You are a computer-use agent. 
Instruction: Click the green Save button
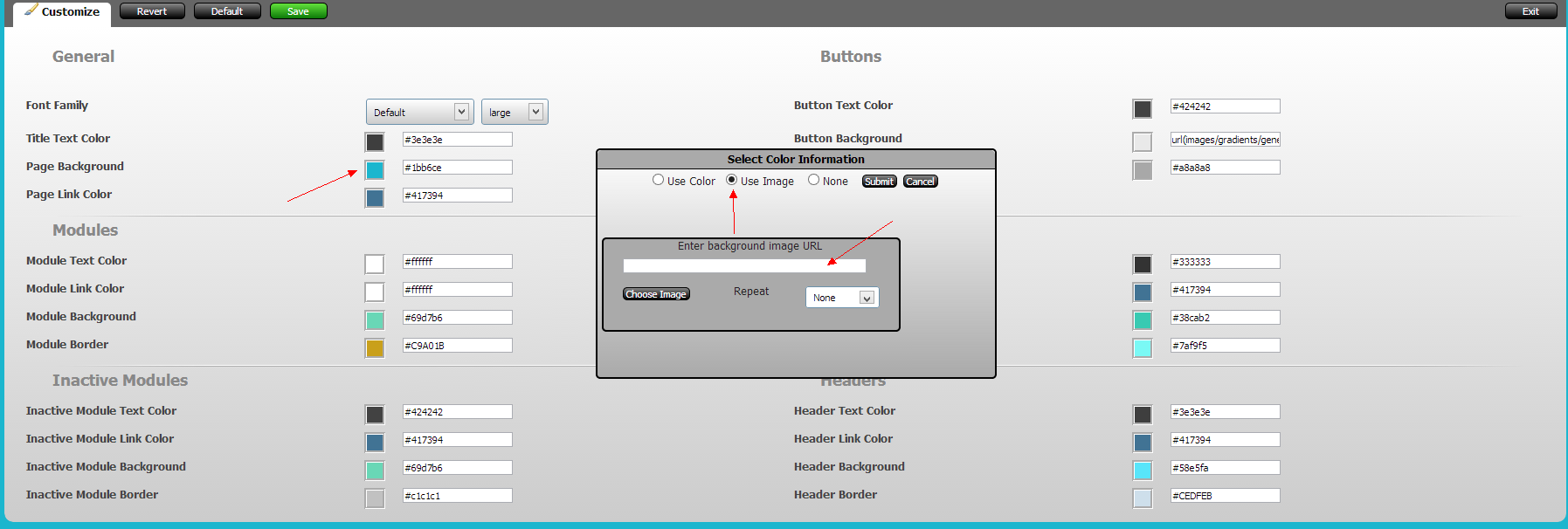(298, 11)
